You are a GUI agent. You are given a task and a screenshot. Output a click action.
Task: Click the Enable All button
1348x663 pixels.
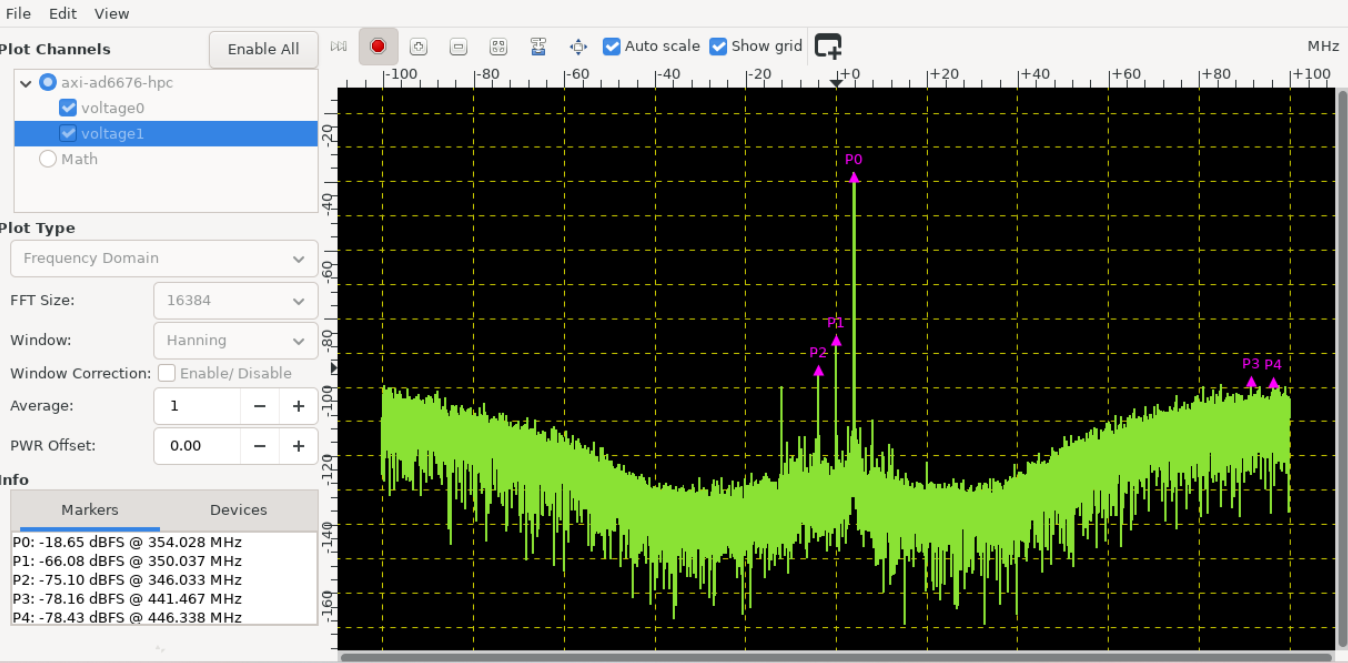point(263,49)
